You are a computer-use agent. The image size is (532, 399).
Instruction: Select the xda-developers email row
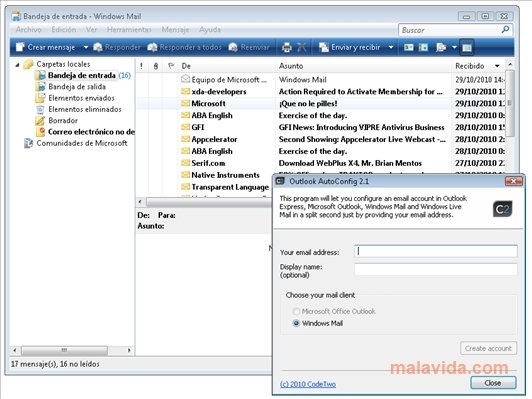320,92
